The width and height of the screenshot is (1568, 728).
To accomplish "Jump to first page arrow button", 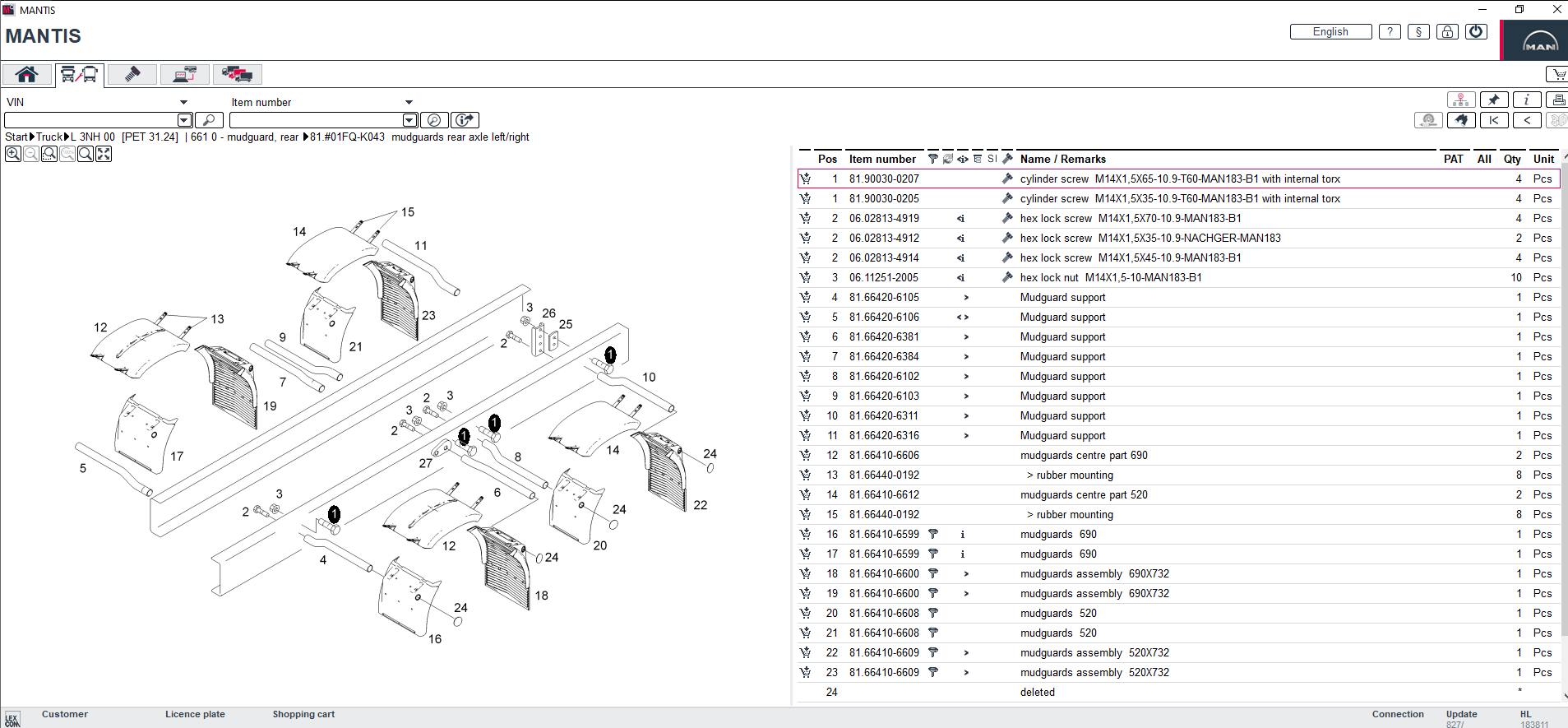I will 1494,120.
